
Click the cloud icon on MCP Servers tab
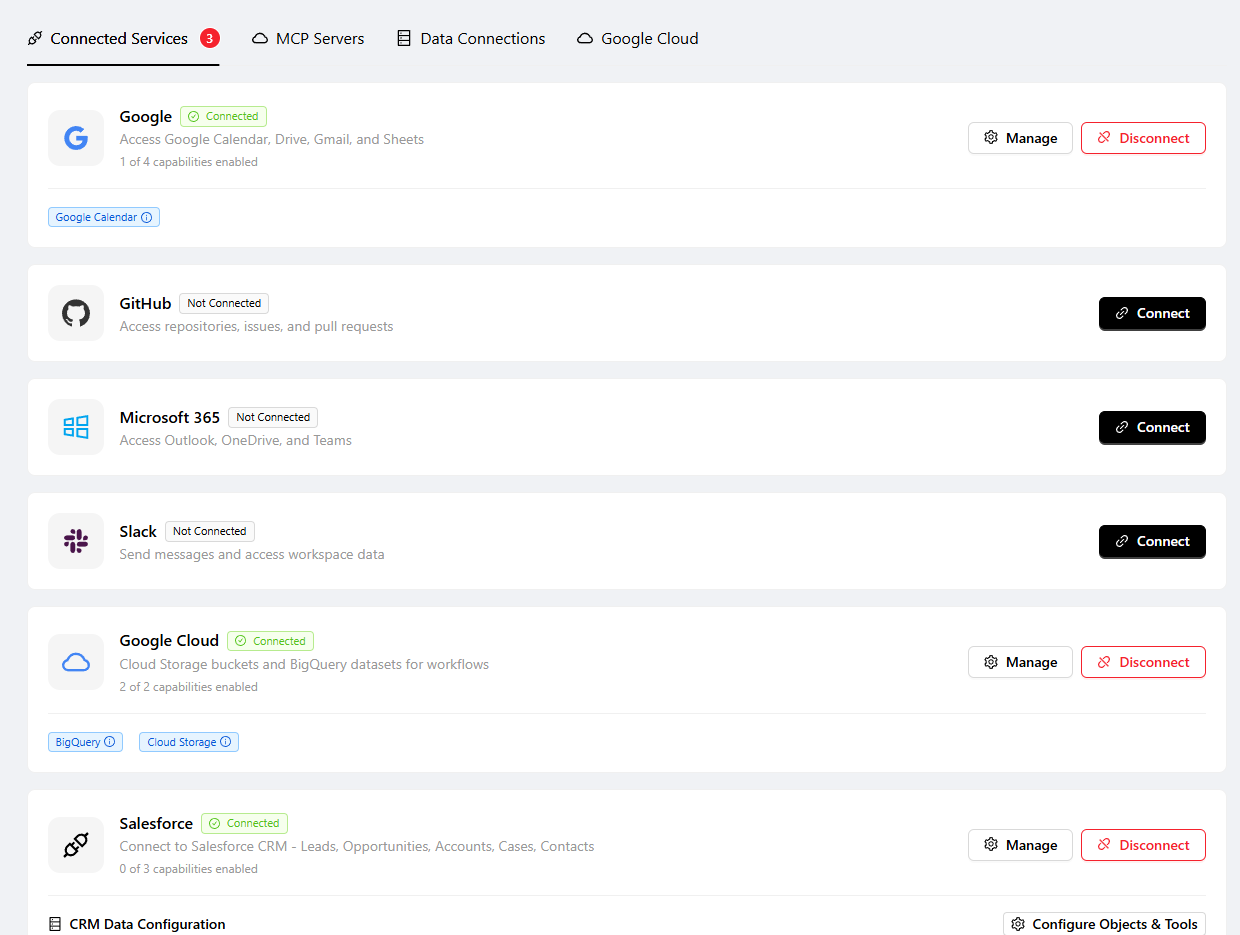click(x=260, y=39)
